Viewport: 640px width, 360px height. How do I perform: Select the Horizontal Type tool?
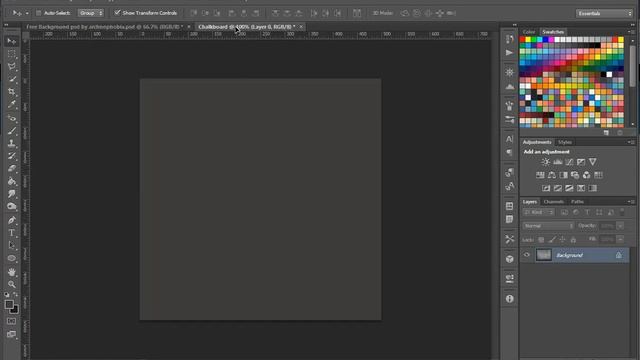pos(11,233)
